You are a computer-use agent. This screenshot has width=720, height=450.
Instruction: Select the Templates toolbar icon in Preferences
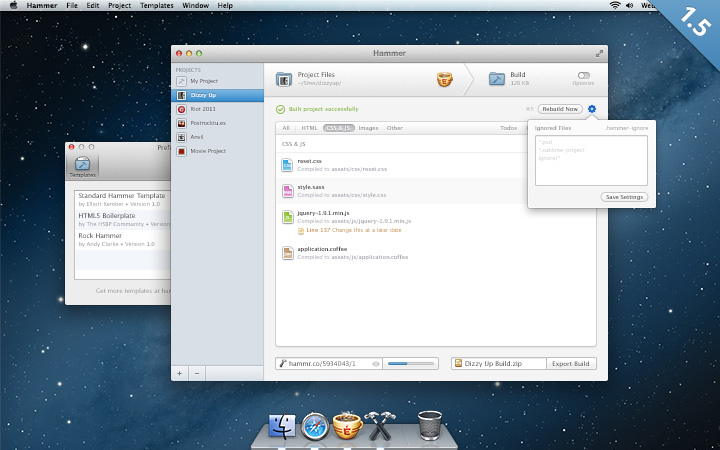pos(83,167)
